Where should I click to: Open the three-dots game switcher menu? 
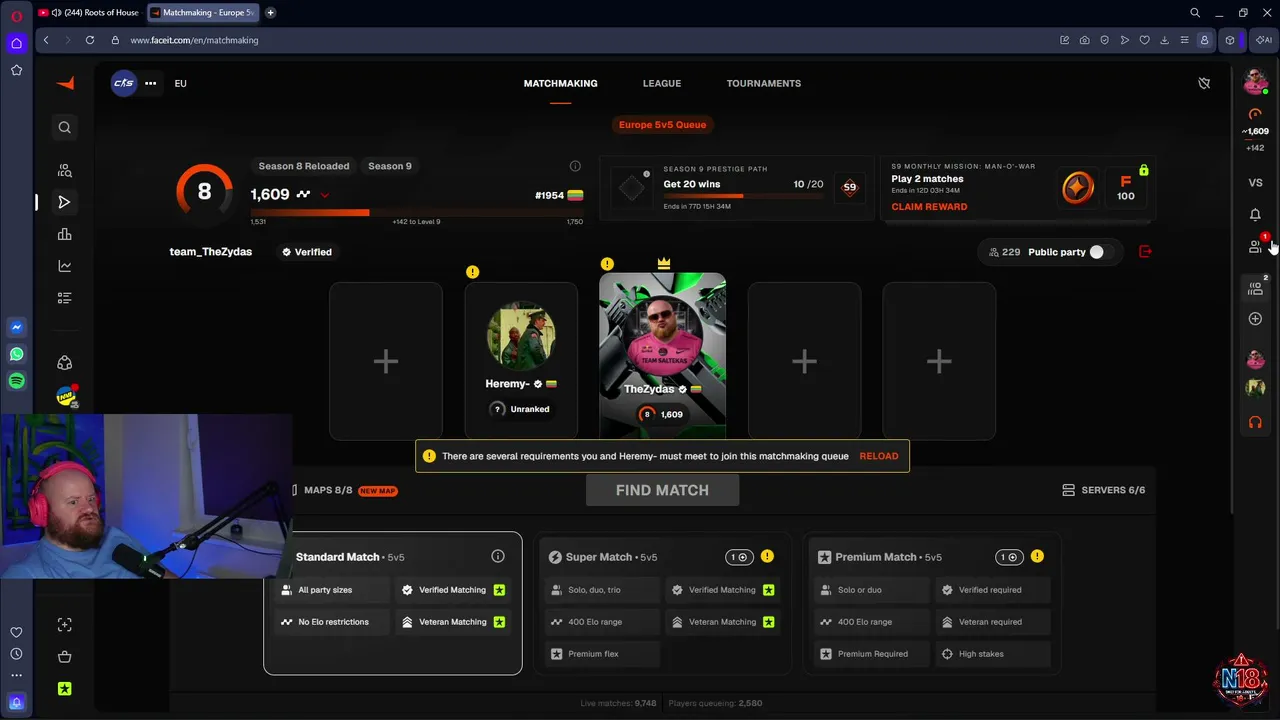tap(150, 83)
